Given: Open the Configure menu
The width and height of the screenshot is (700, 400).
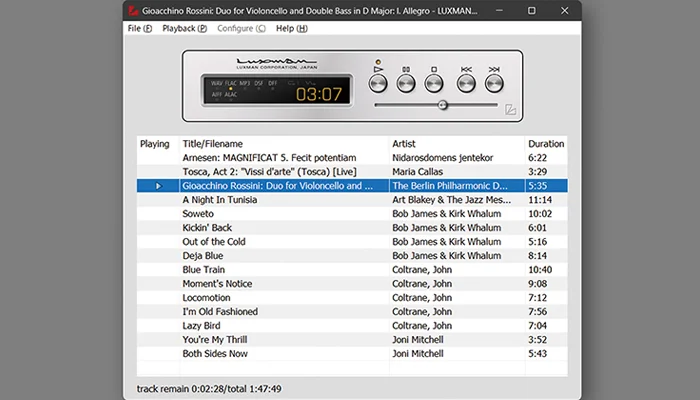Looking at the screenshot, I should tap(241, 28).
